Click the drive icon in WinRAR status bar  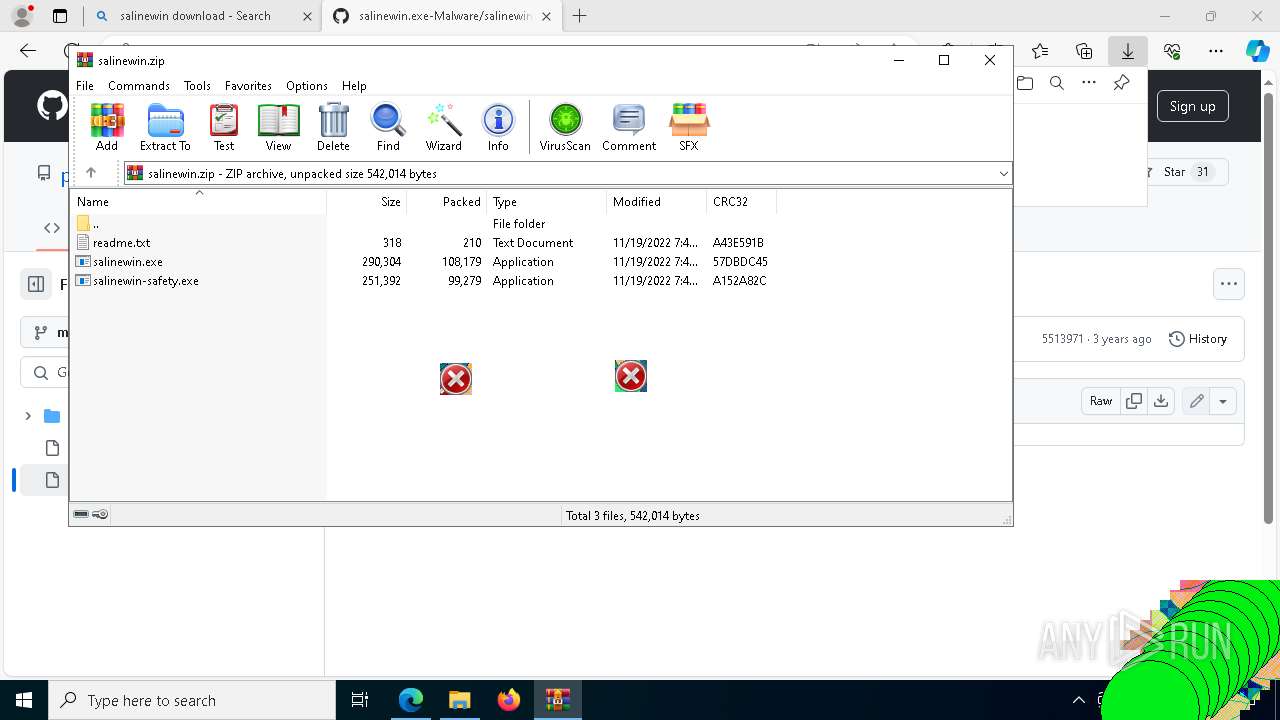pos(82,514)
